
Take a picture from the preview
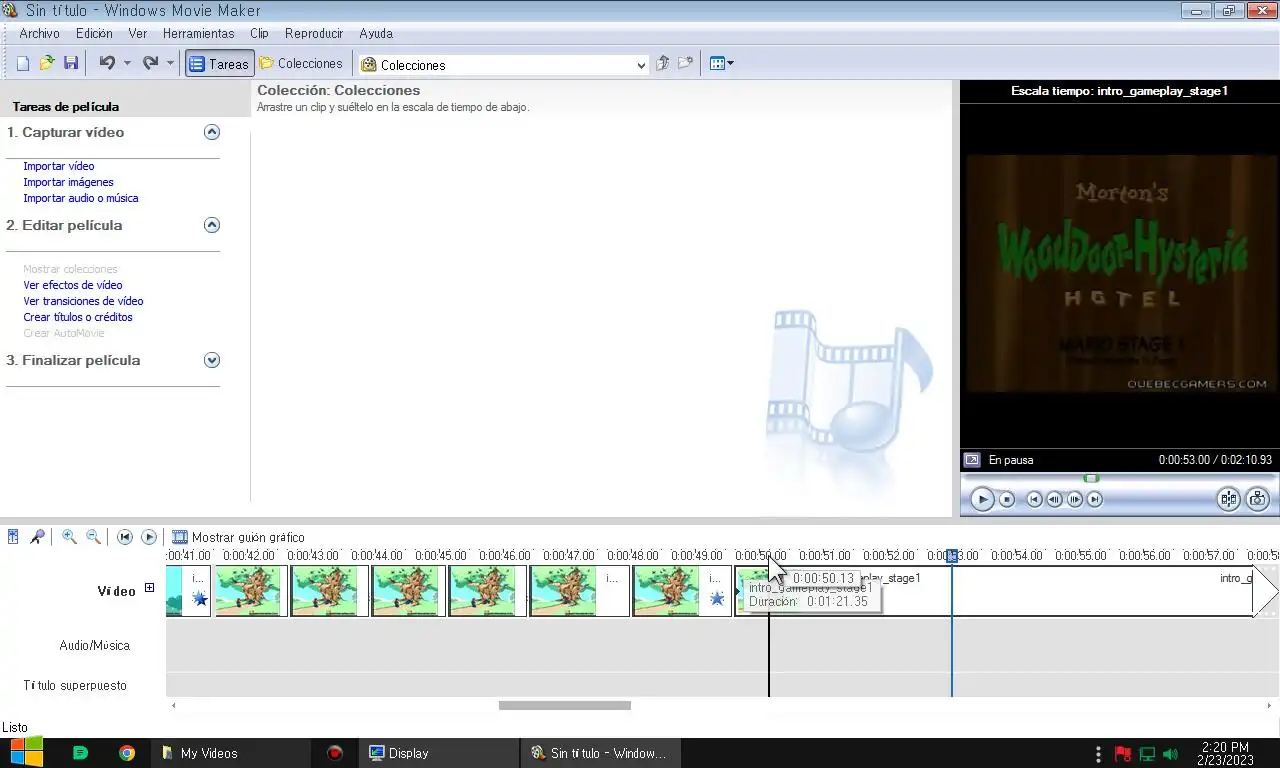[x=1258, y=499]
